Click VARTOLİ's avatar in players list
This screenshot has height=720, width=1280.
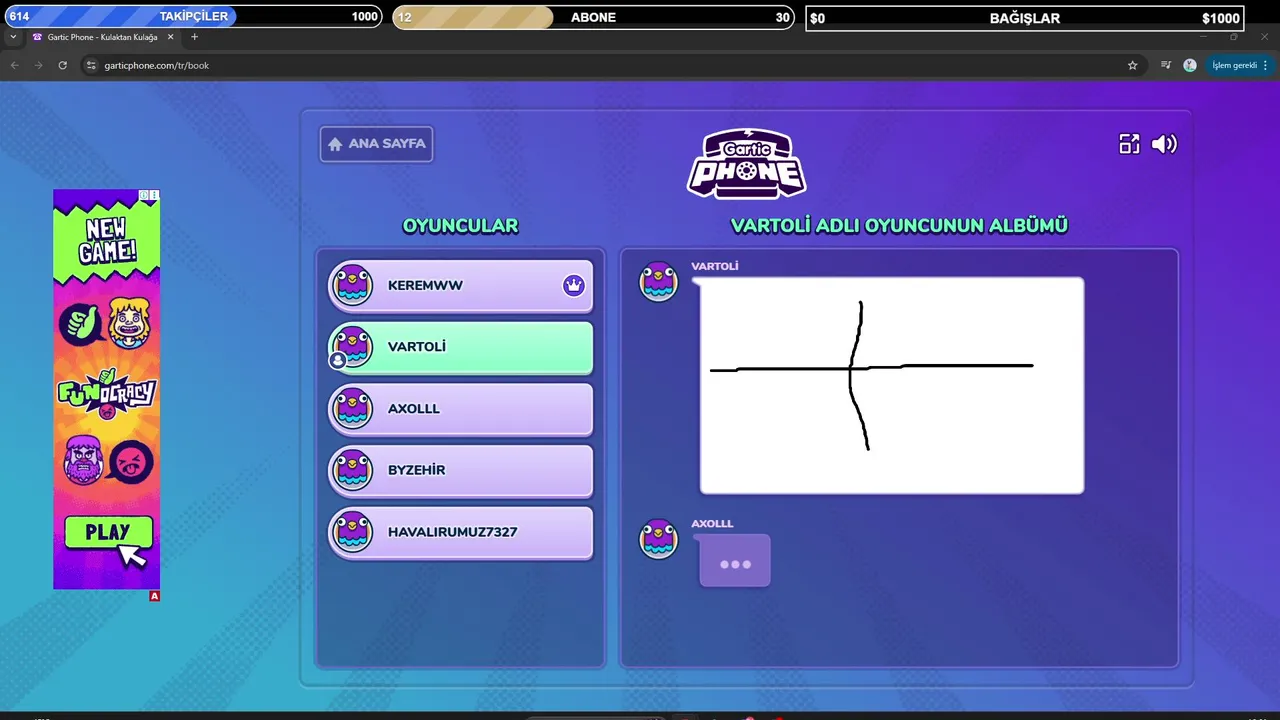click(352, 347)
